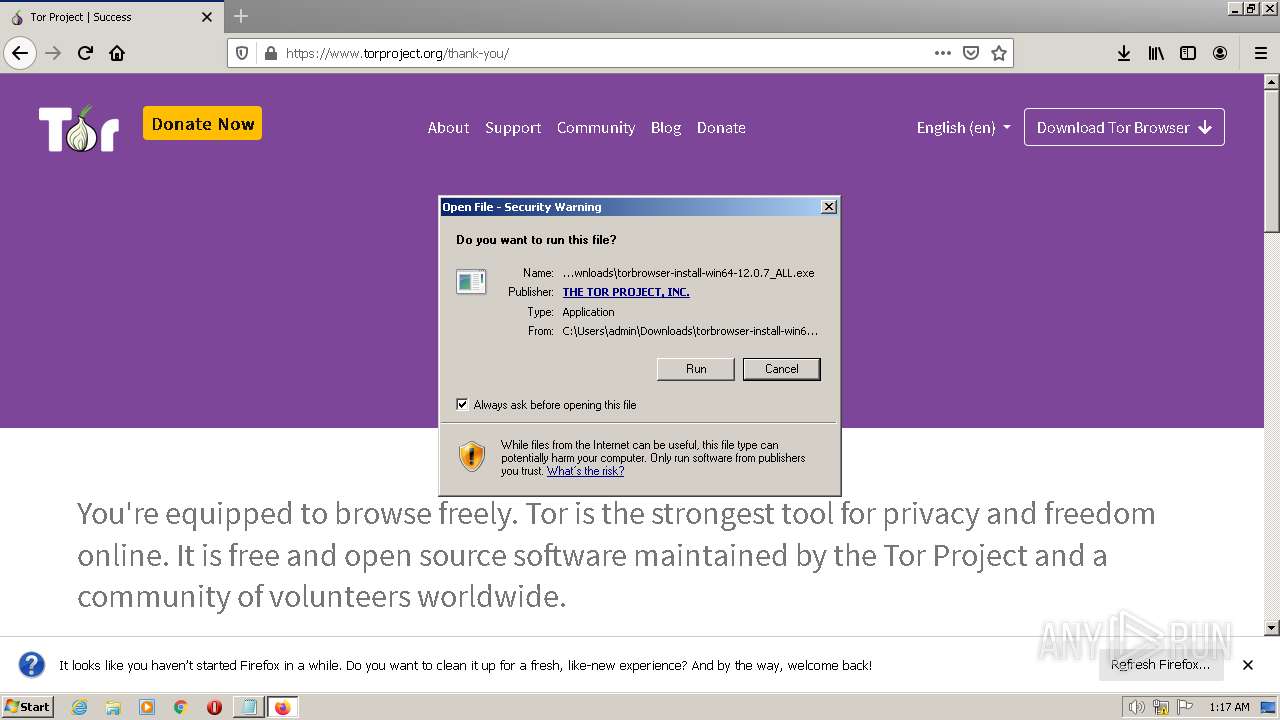Cancel the security warning dialog
Image resolution: width=1280 pixels, height=720 pixels.
coord(781,369)
